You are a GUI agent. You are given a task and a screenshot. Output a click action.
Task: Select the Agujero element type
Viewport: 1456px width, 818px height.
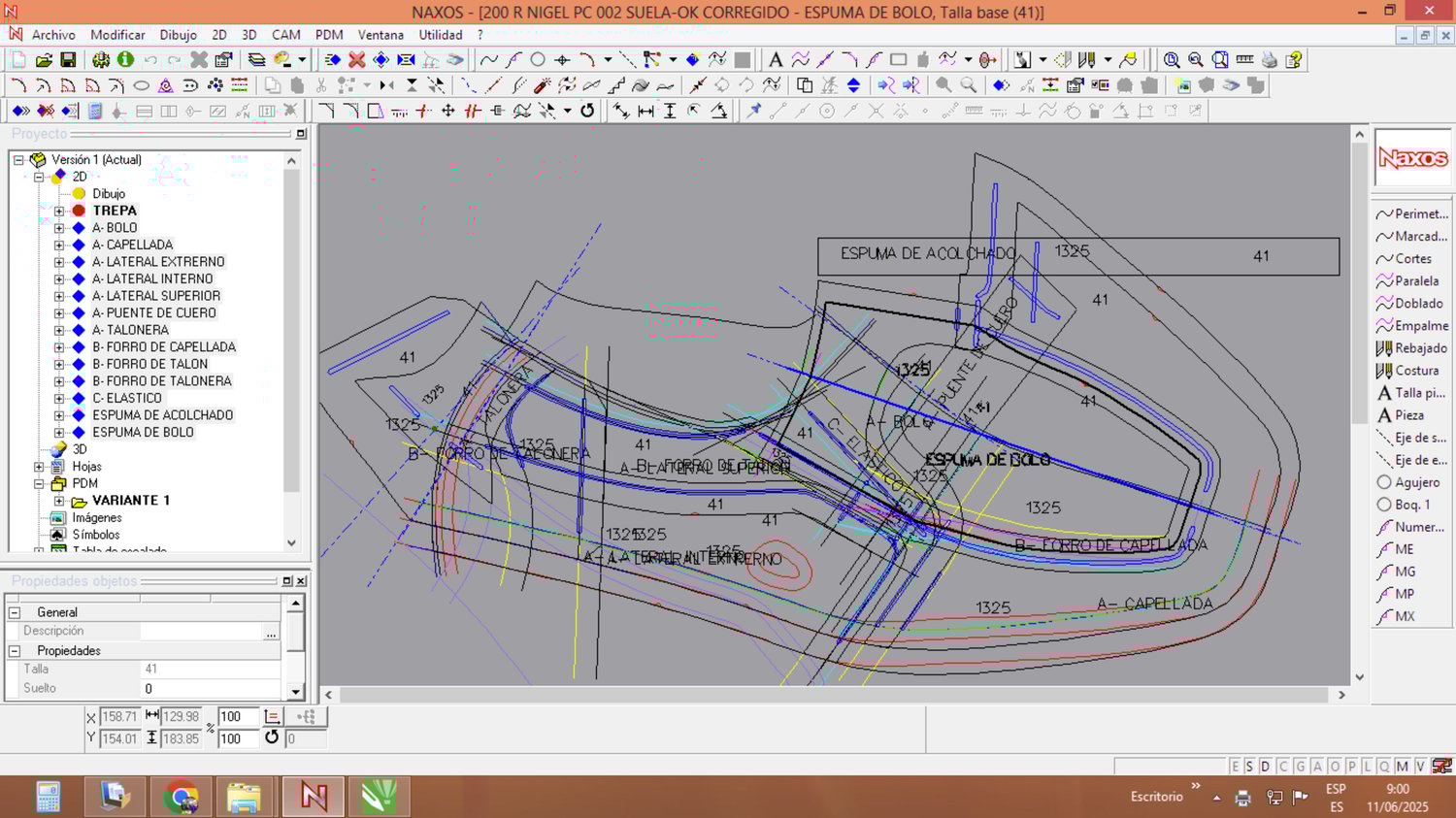pos(1408,481)
